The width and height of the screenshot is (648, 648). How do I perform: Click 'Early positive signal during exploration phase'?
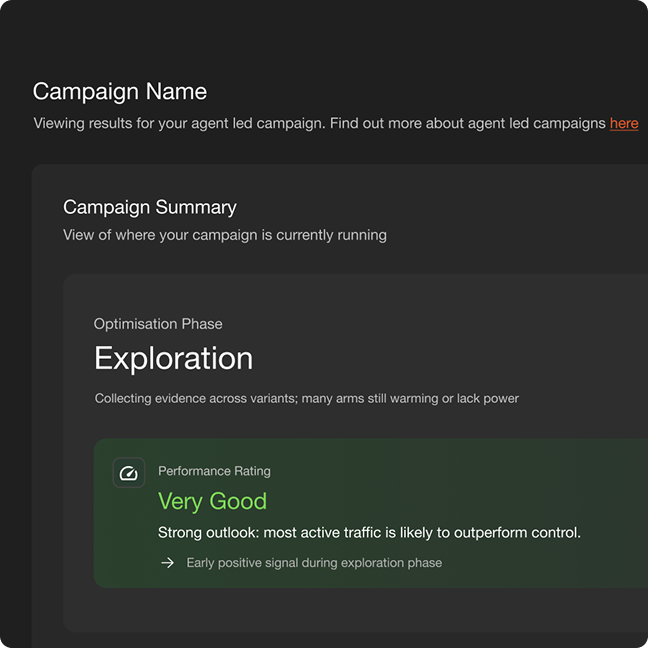click(x=314, y=562)
